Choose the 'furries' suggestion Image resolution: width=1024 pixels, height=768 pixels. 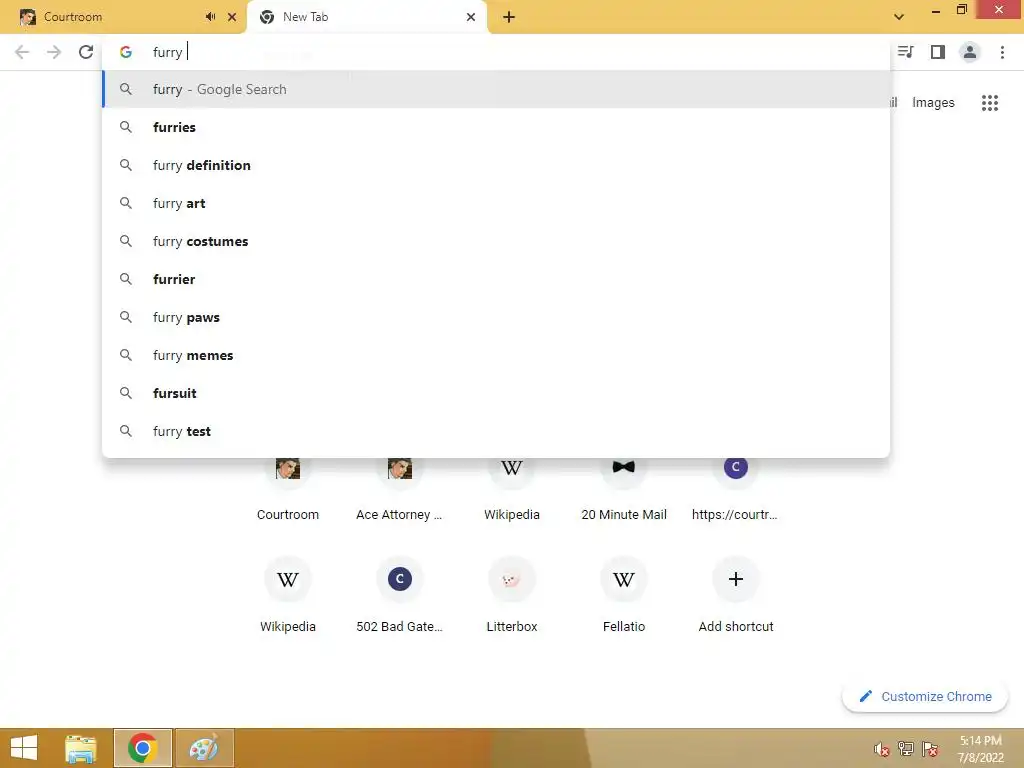pyautogui.click(x=496, y=127)
